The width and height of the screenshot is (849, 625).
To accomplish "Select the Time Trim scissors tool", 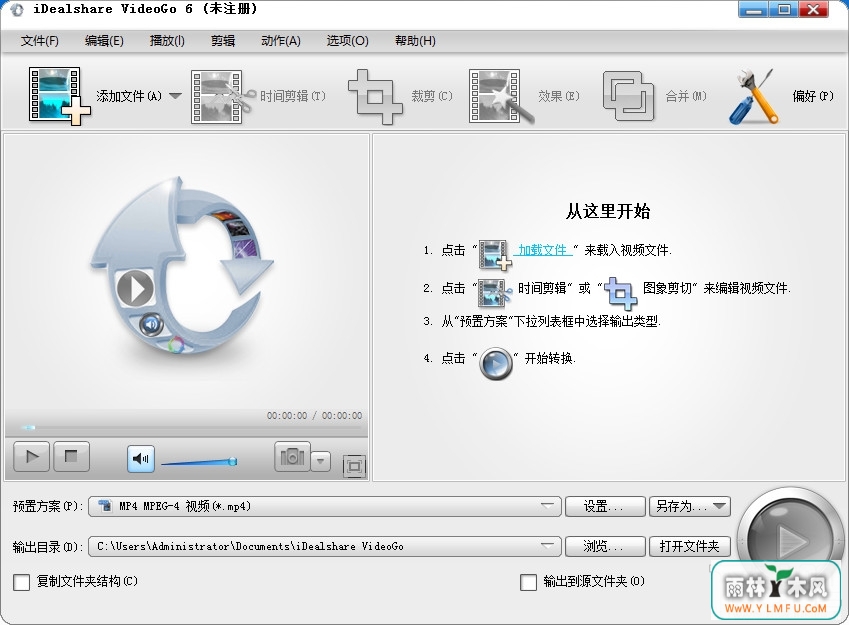I will coord(223,96).
